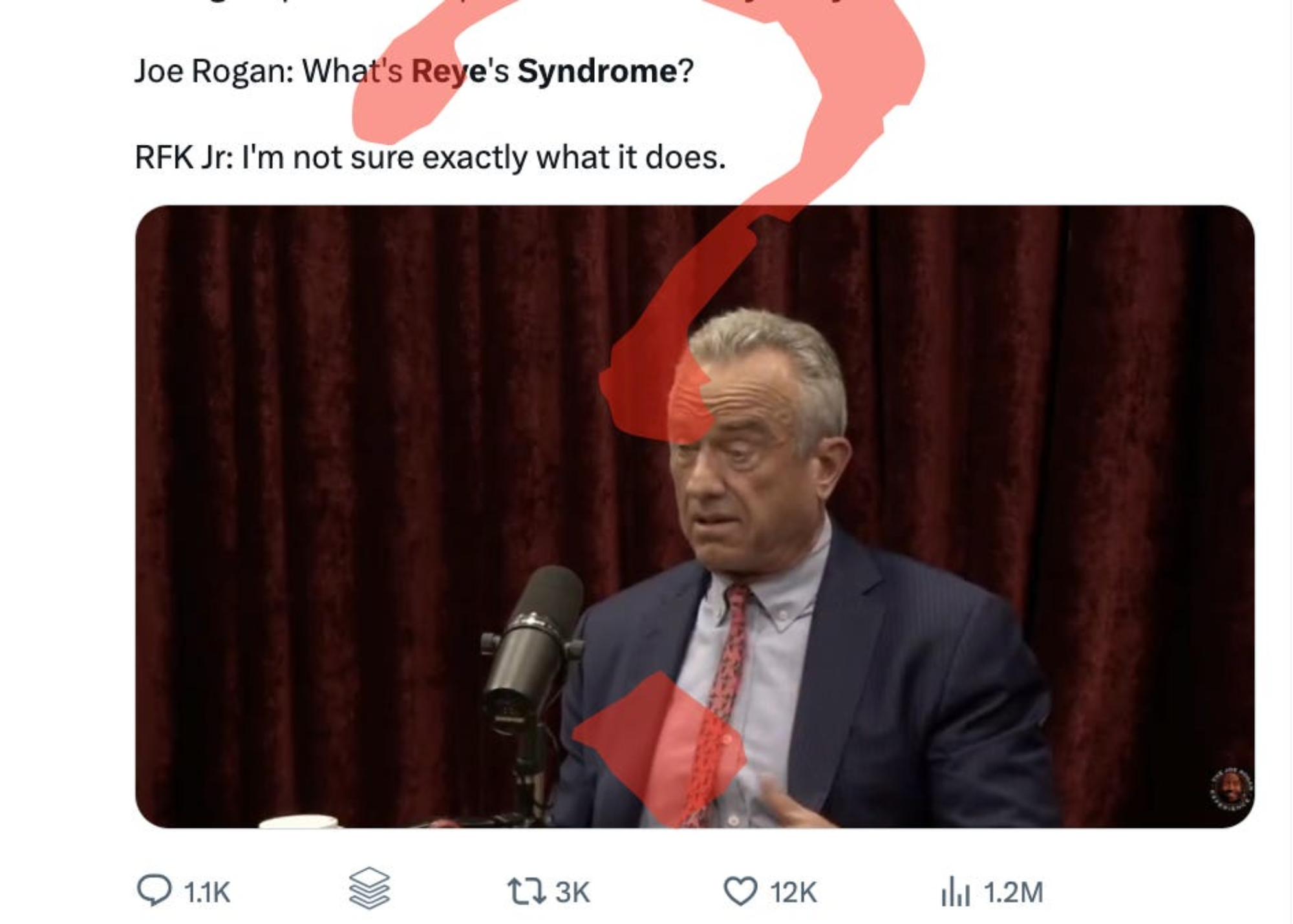Click the 1.2M views count

(x=1013, y=892)
